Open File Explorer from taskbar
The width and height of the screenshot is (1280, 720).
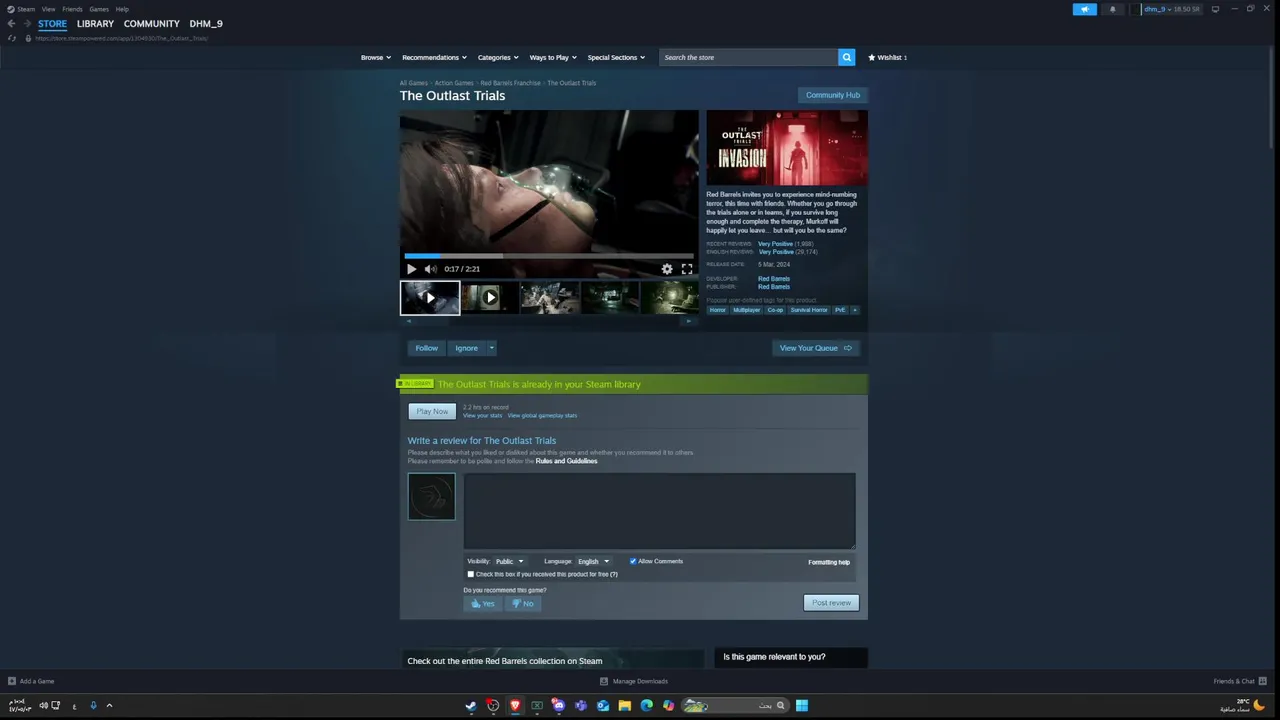(x=625, y=705)
